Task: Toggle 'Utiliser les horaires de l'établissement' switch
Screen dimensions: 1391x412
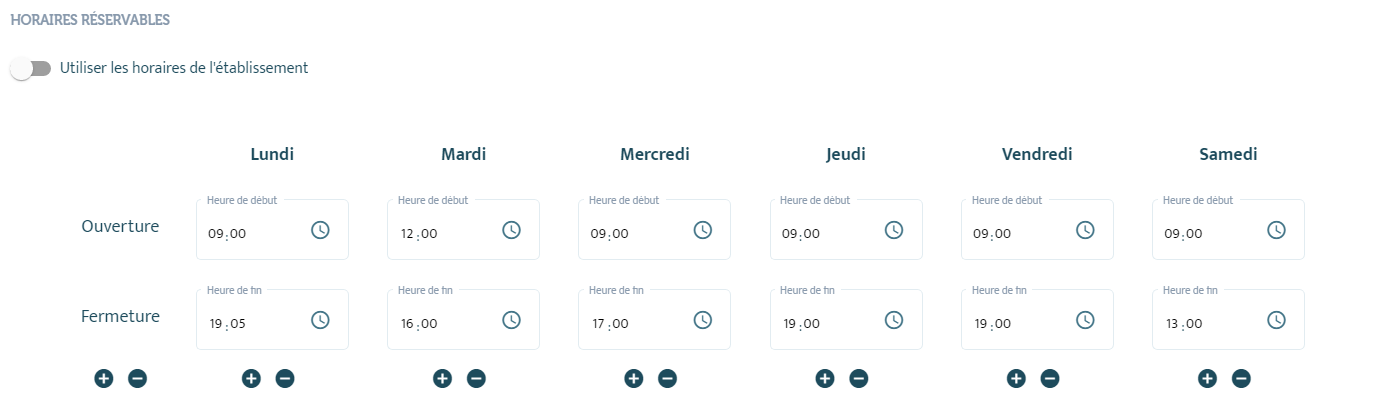Action: pos(30,69)
